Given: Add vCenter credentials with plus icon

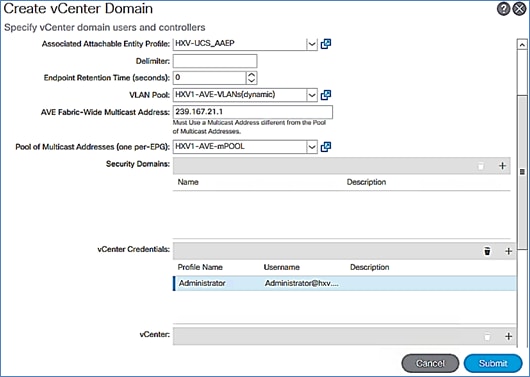Looking at the screenshot, I should pyautogui.click(x=508, y=251).
